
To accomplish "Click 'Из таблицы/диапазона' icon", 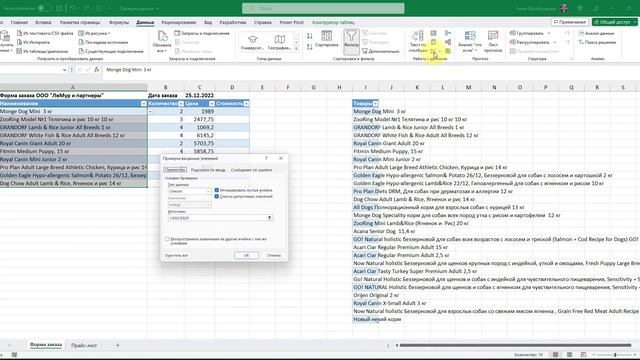I will 19,51.
